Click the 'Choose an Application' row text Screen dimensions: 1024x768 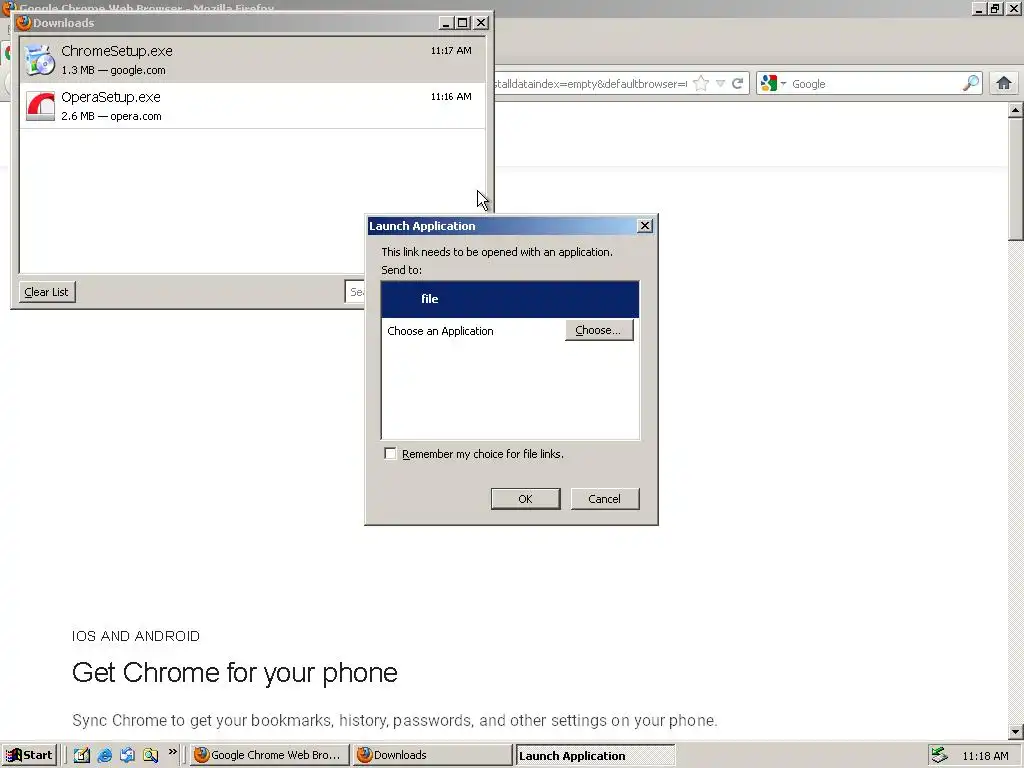click(x=440, y=331)
